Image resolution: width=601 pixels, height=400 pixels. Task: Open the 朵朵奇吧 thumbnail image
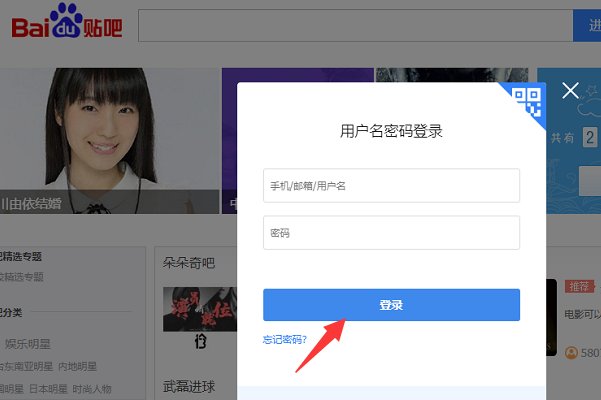point(200,309)
